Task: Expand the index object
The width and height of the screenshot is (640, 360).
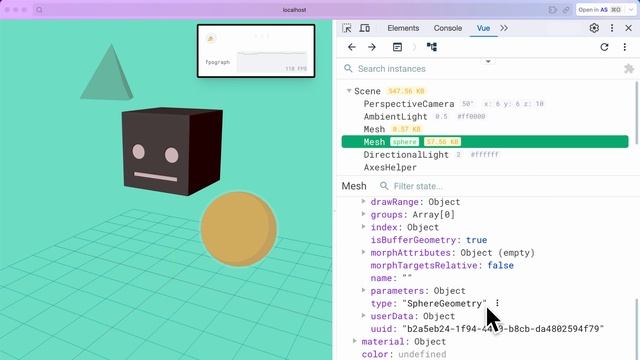Action: [x=363, y=227]
